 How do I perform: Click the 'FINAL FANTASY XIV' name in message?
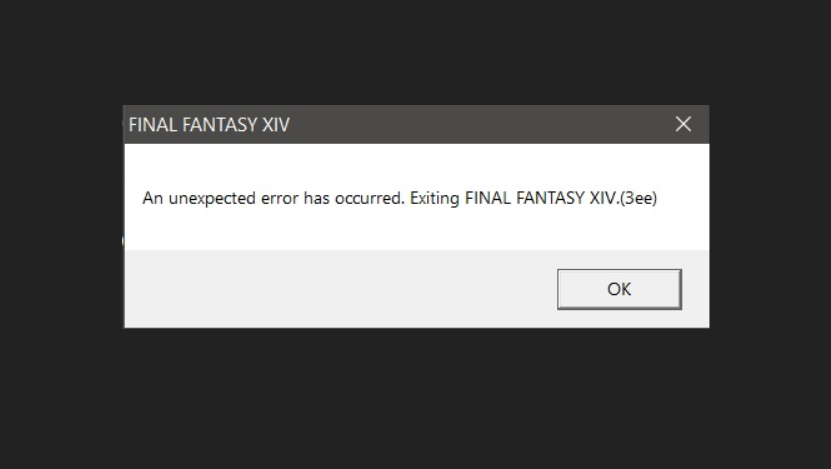[541, 198]
